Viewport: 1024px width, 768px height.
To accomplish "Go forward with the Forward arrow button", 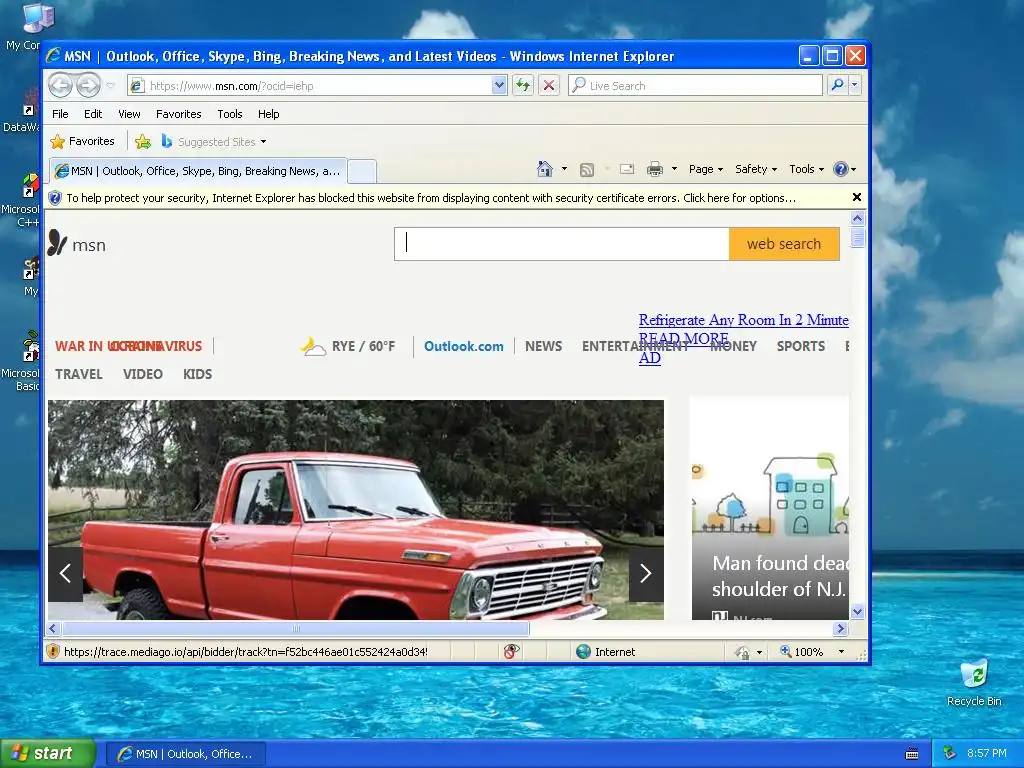I will pos(88,85).
